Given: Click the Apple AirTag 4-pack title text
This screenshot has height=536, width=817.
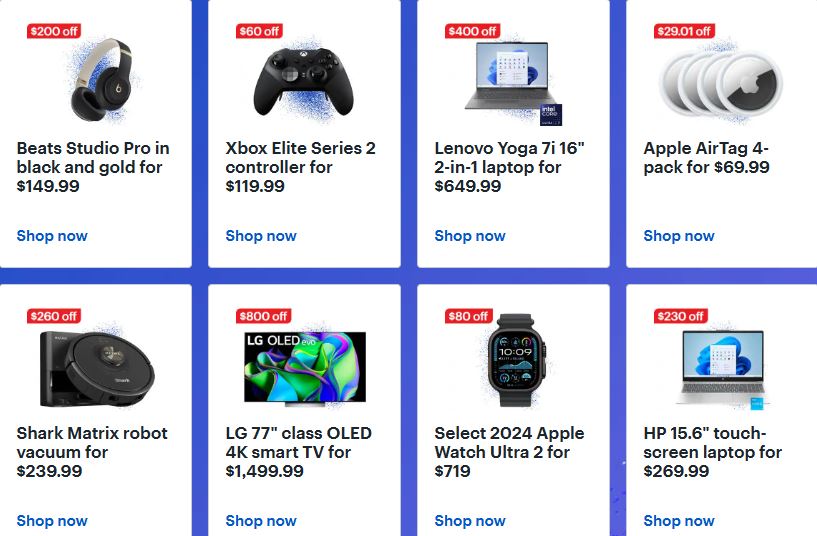Looking at the screenshot, I should pos(706,158).
